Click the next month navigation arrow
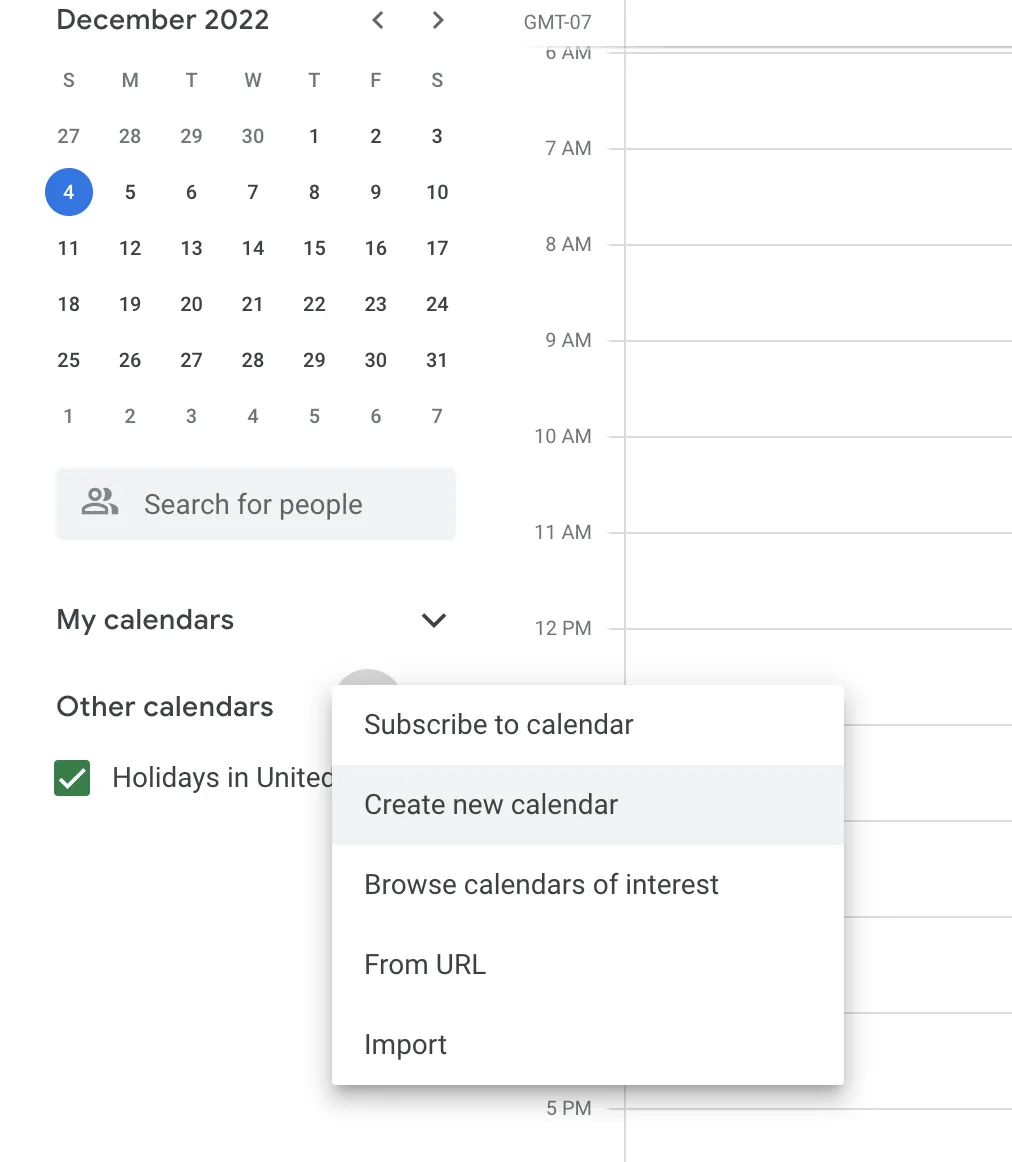The width and height of the screenshot is (1012, 1162). (437, 19)
